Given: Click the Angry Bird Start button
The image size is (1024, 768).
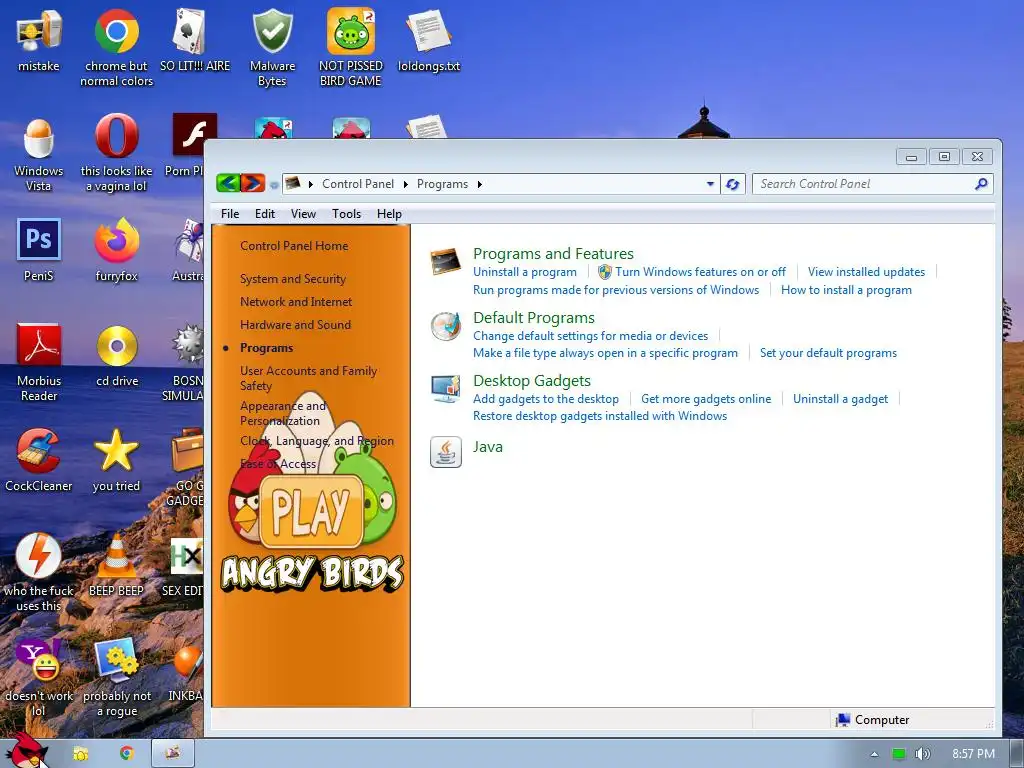Looking at the screenshot, I should [27, 751].
